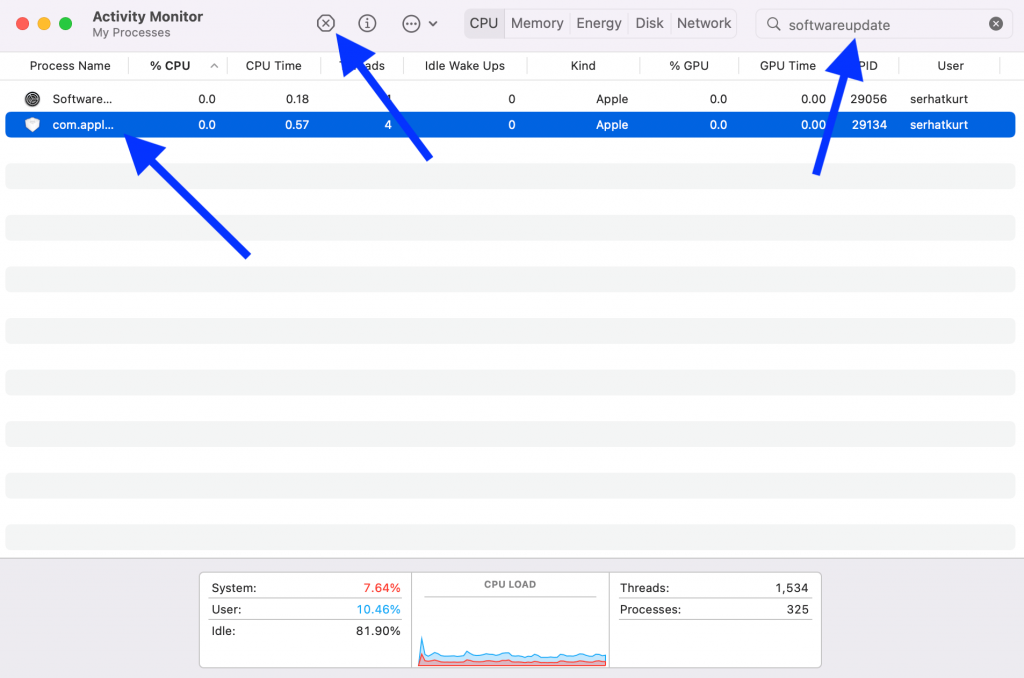Click the green full screen window button
This screenshot has width=1024, height=678.
pyautogui.click(x=65, y=24)
